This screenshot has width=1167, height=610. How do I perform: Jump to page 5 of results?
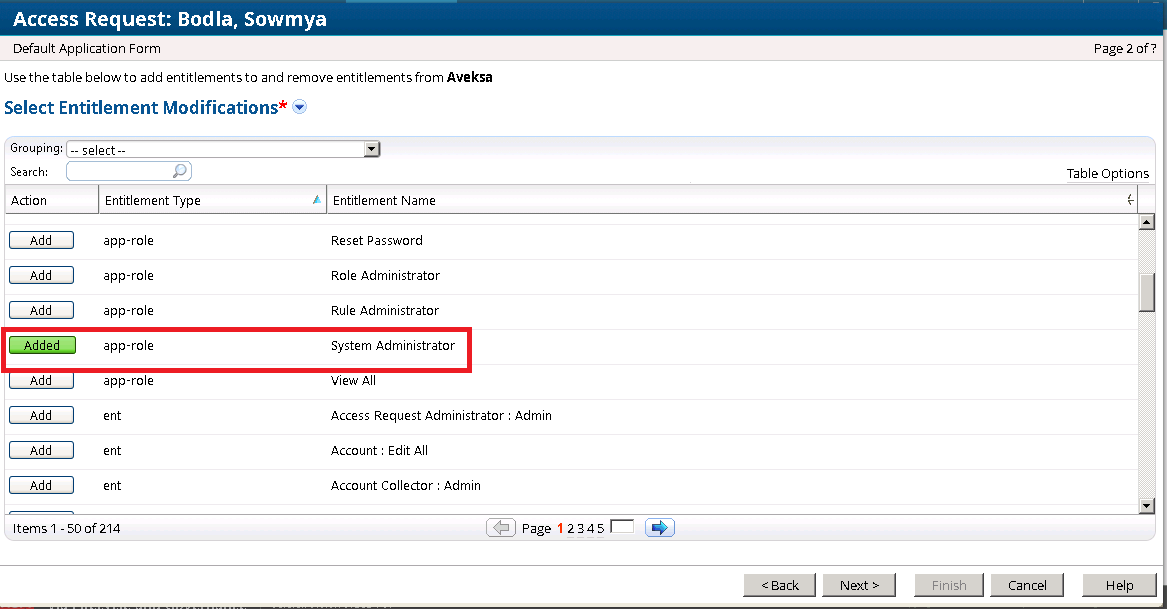click(599, 527)
